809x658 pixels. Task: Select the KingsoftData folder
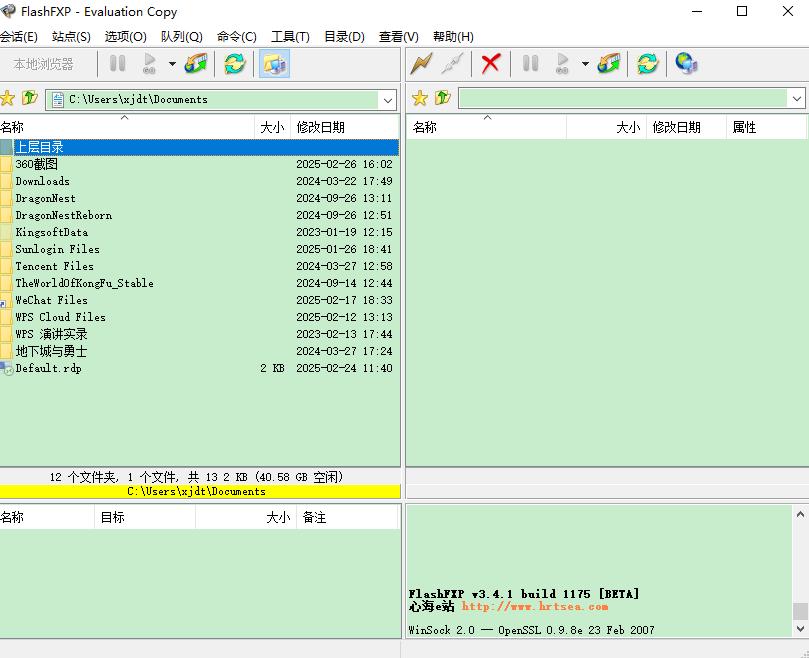tap(200, 232)
